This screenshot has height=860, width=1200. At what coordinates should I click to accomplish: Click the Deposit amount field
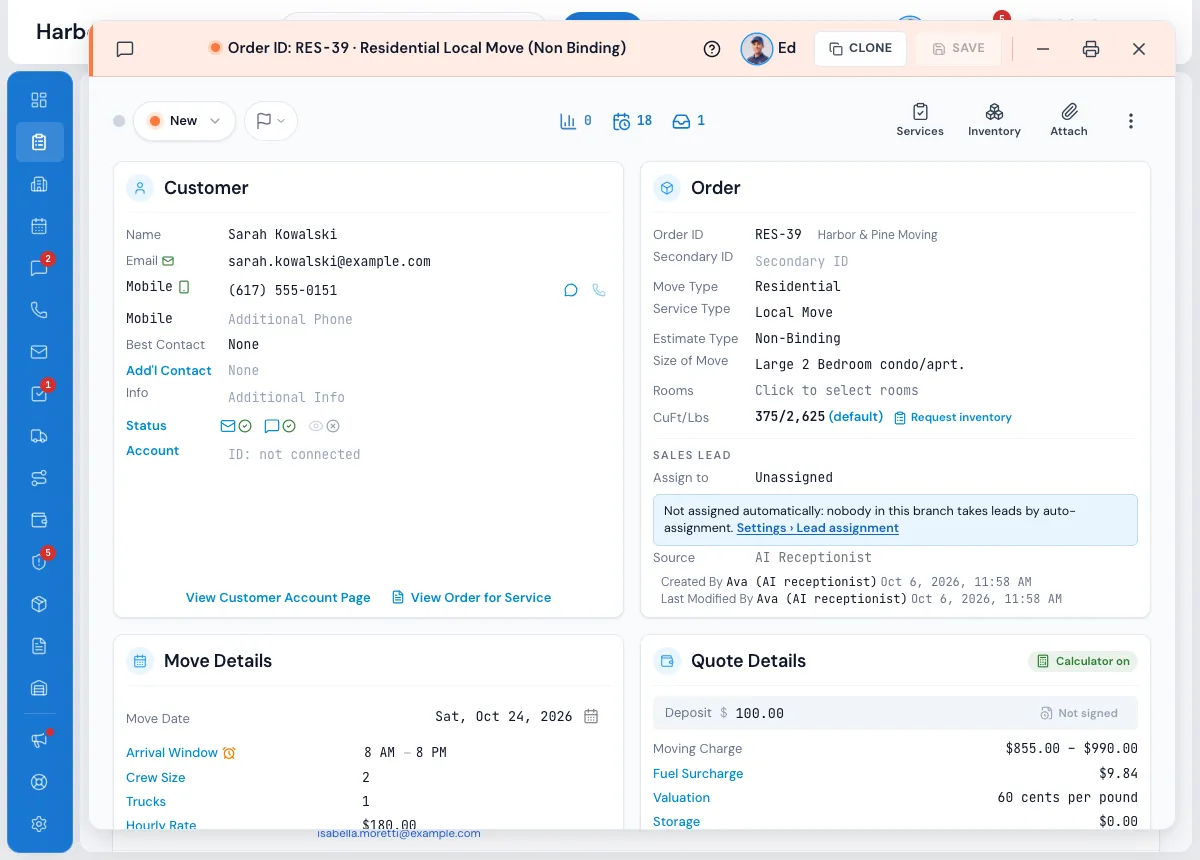coord(760,713)
